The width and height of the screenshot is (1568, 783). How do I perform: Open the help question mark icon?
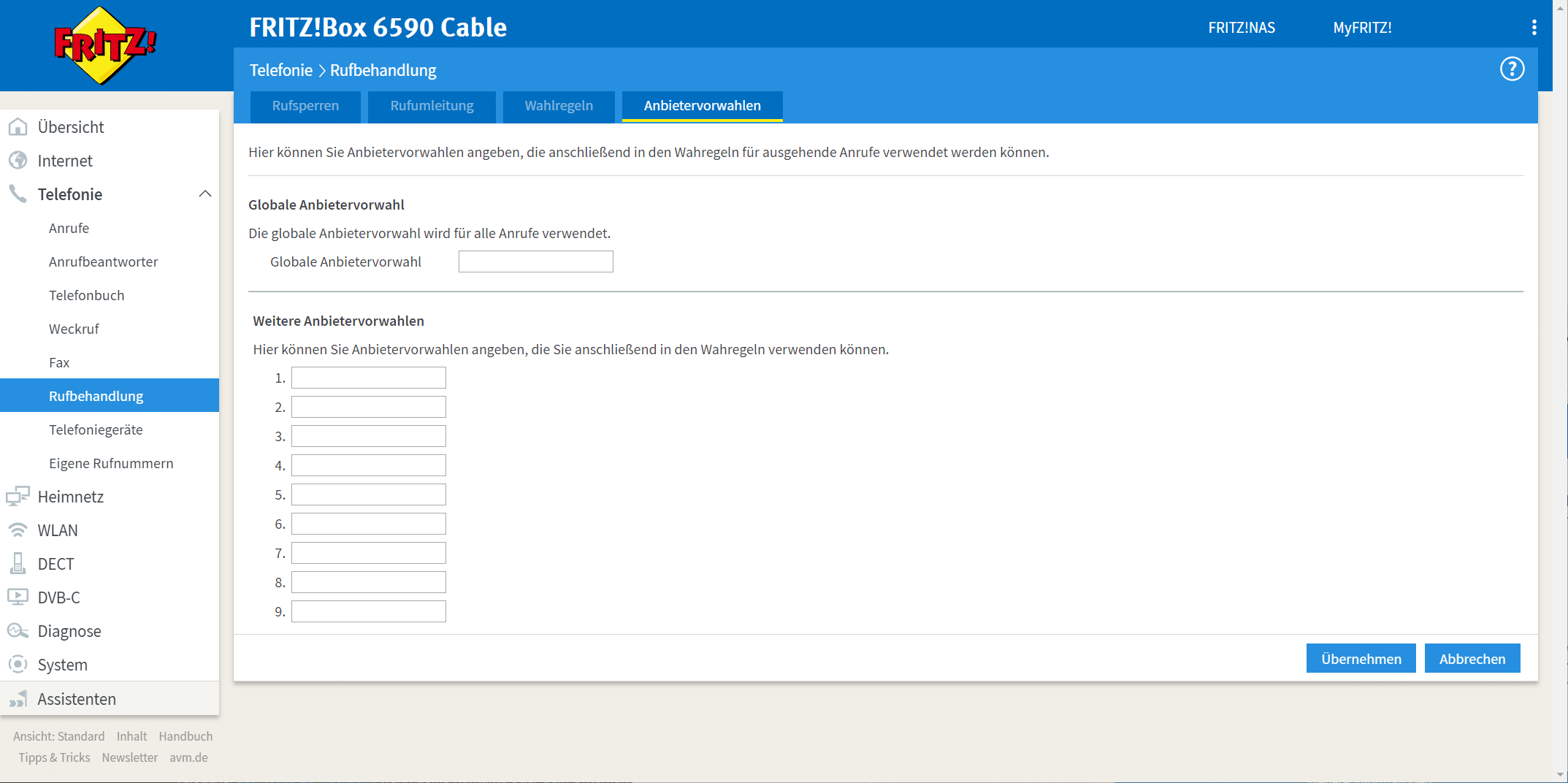[1512, 69]
